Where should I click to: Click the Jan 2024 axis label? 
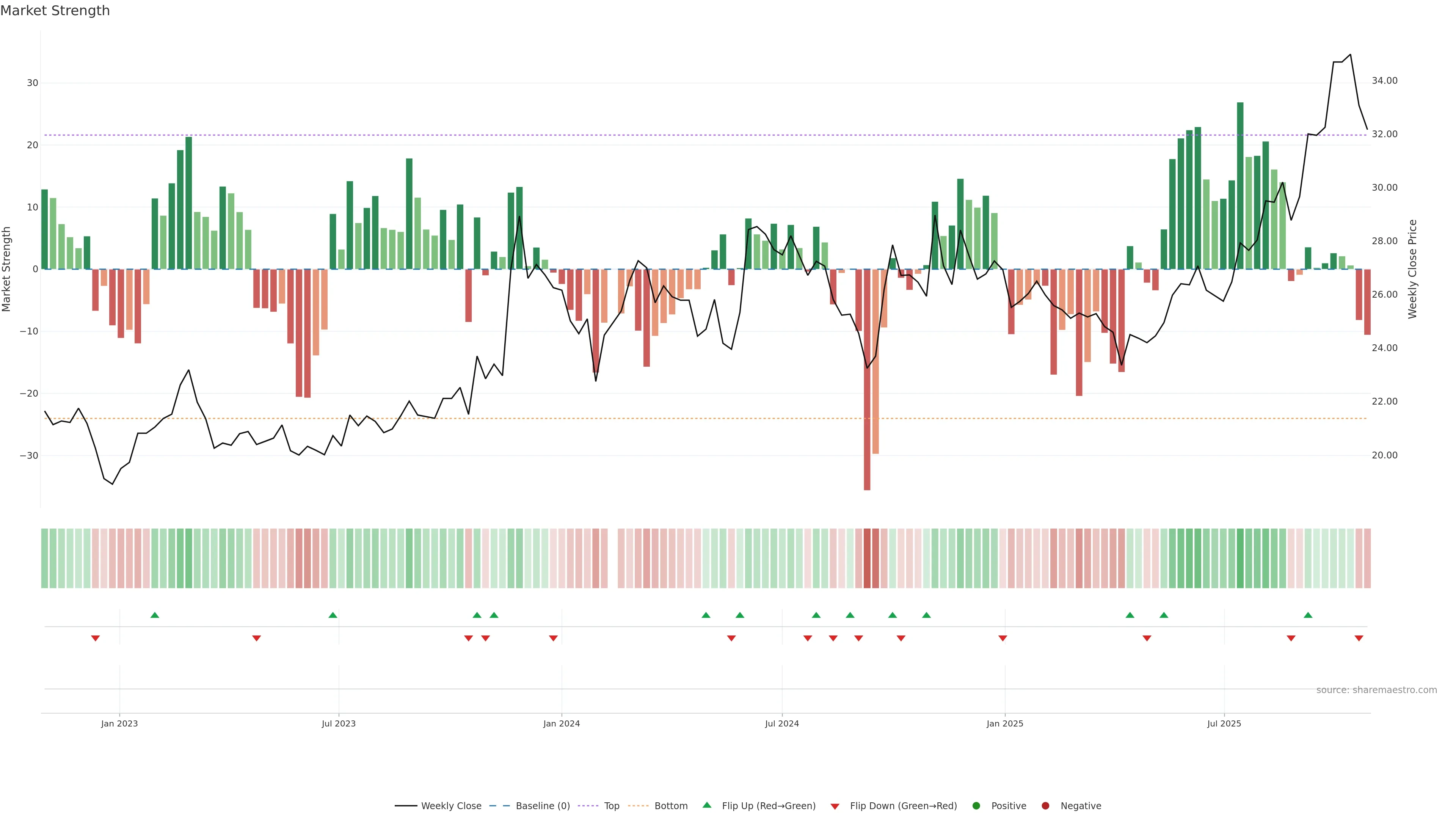561,723
